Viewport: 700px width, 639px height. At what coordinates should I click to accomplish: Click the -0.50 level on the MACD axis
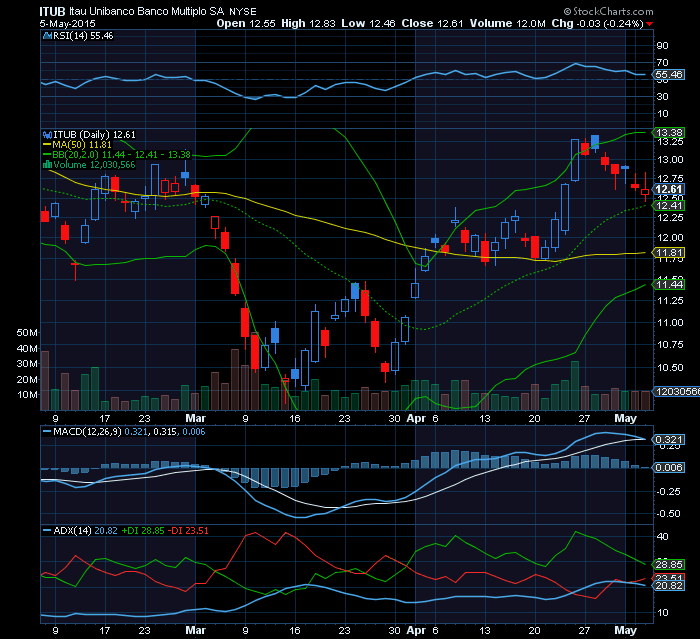[x=668, y=514]
